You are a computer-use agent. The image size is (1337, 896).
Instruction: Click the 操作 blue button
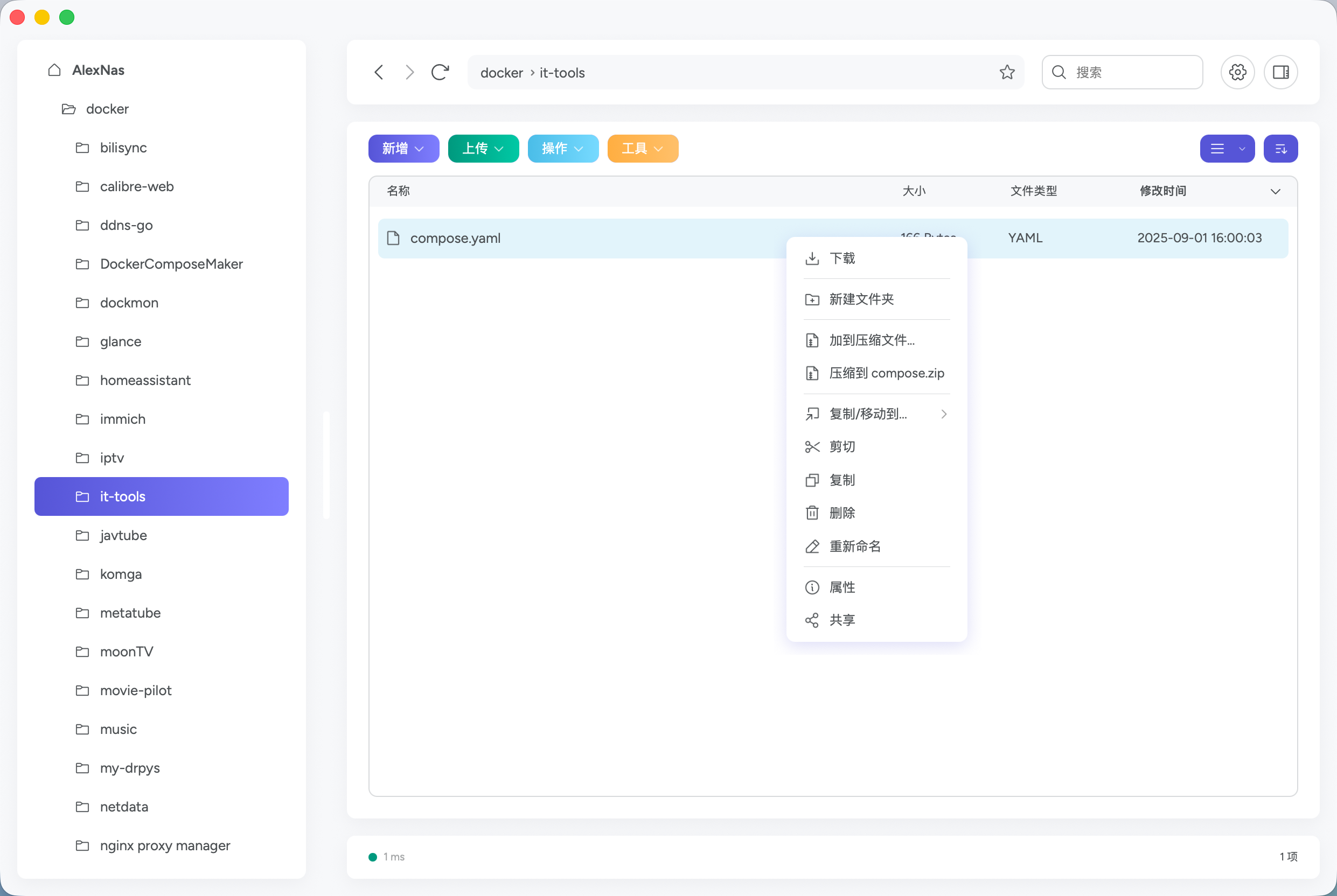point(562,149)
